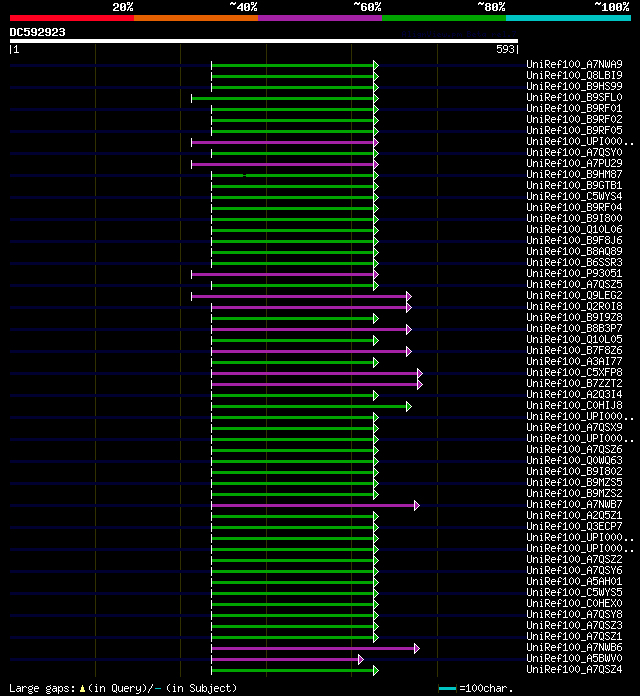Open the UniRef100_Q8LBI9 hit label
The height and width of the screenshot is (696, 640).
pos(574,75)
